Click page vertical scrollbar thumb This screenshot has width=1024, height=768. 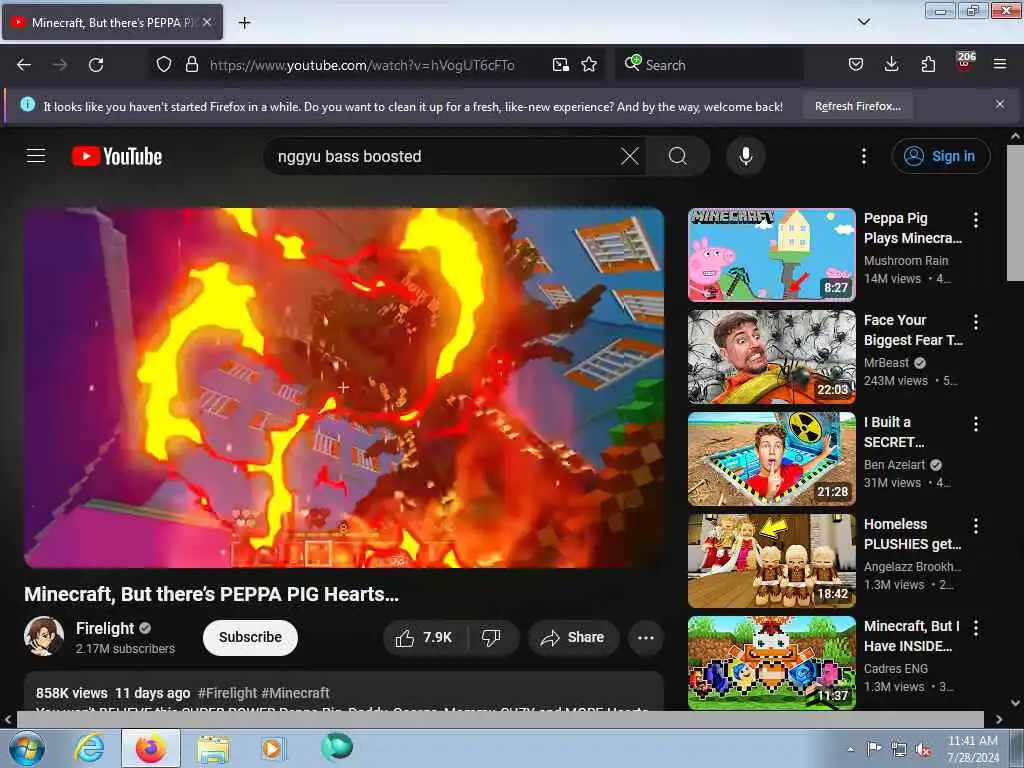tap(1015, 214)
